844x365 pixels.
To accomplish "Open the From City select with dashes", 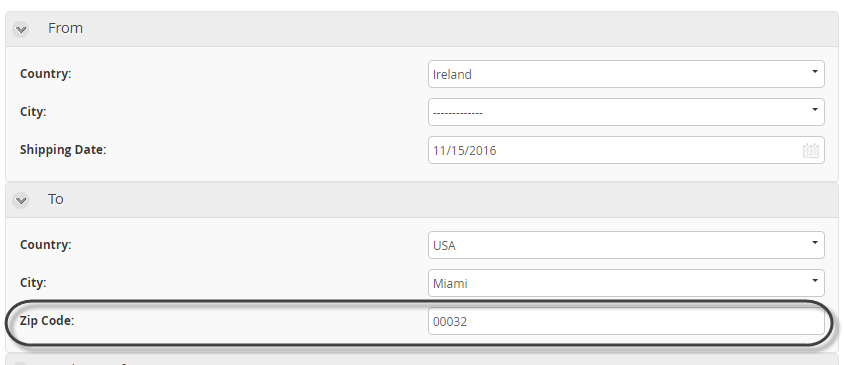I will 626,112.
